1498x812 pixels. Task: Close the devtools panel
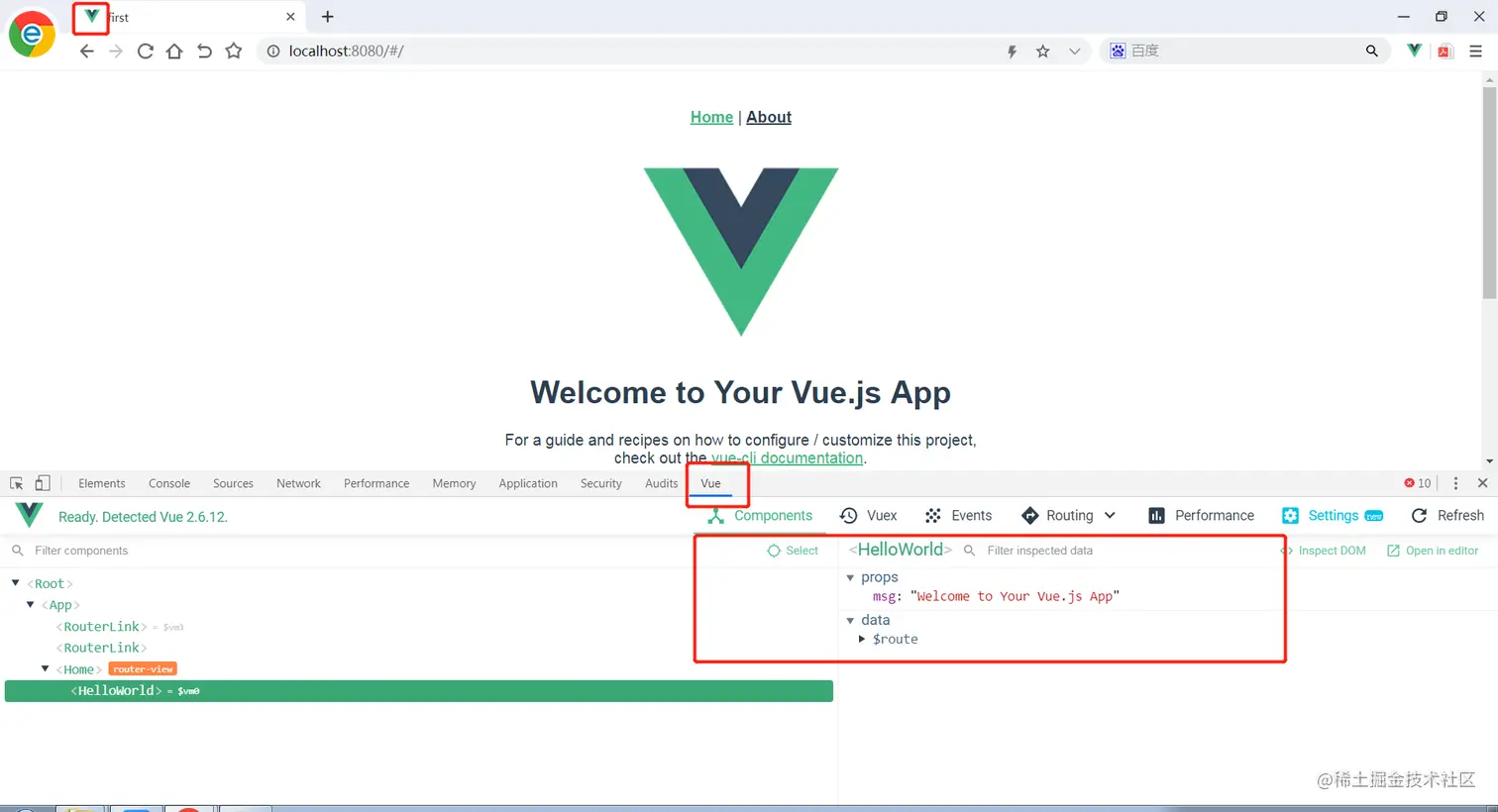point(1482,483)
